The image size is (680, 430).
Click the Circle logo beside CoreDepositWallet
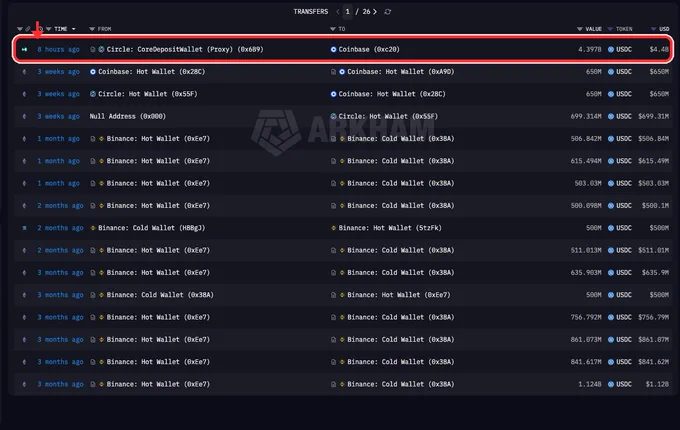(x=101, y=49)
